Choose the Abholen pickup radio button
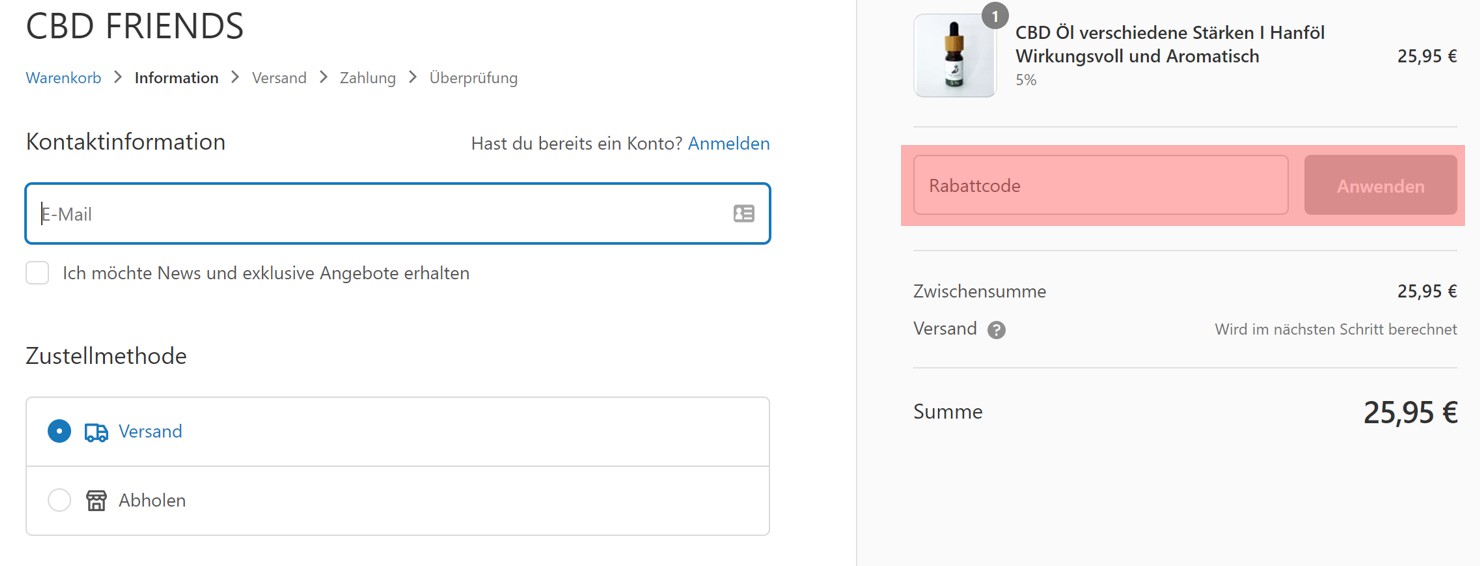1480x566 pixels. coord(59,500)
